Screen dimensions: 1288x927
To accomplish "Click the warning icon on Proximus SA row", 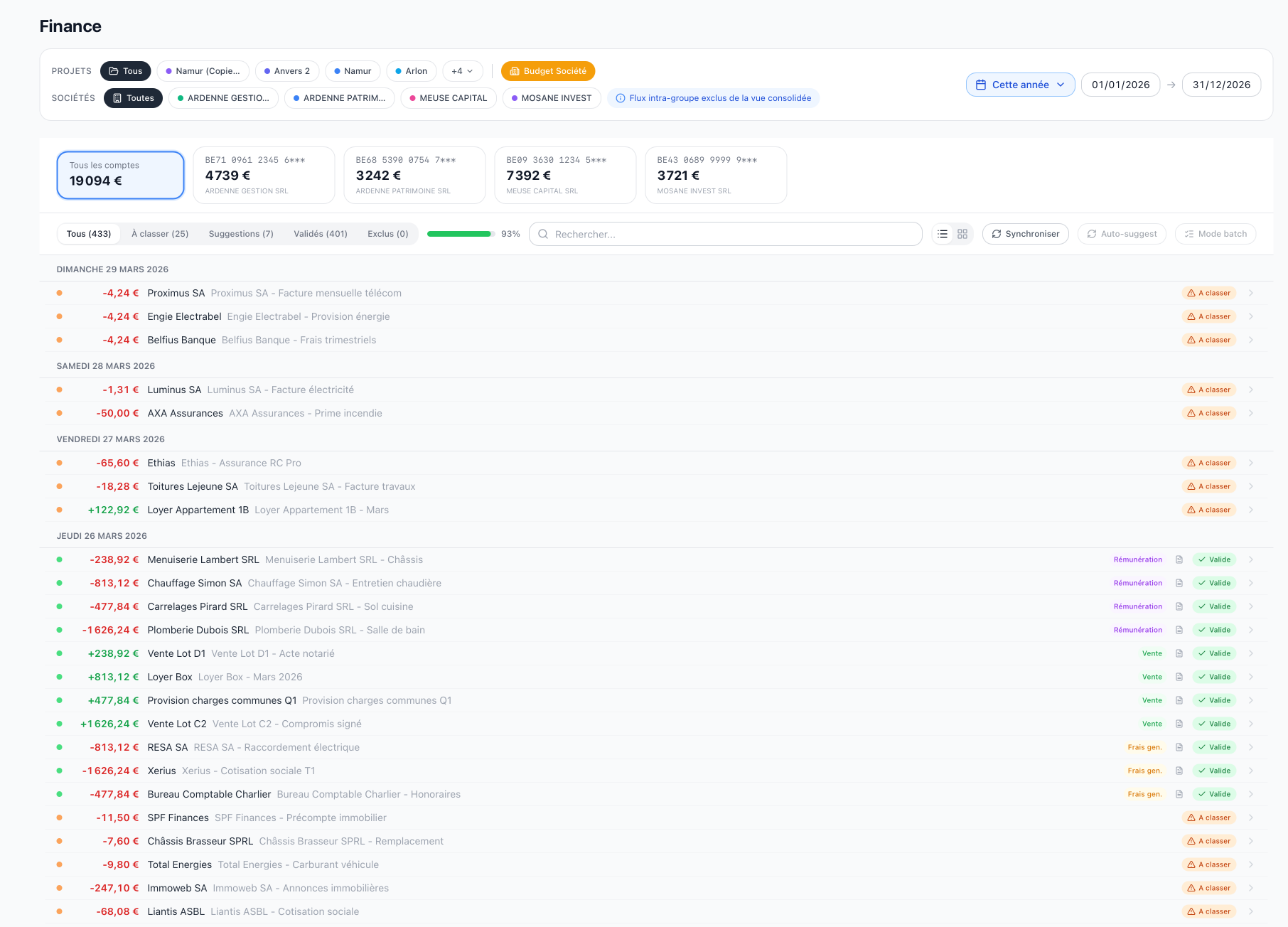I will [1191, 293].
